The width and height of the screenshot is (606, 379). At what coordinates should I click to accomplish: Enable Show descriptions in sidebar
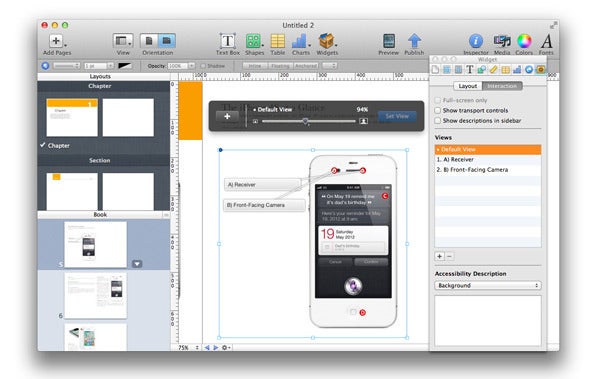(x=437, y=121)
